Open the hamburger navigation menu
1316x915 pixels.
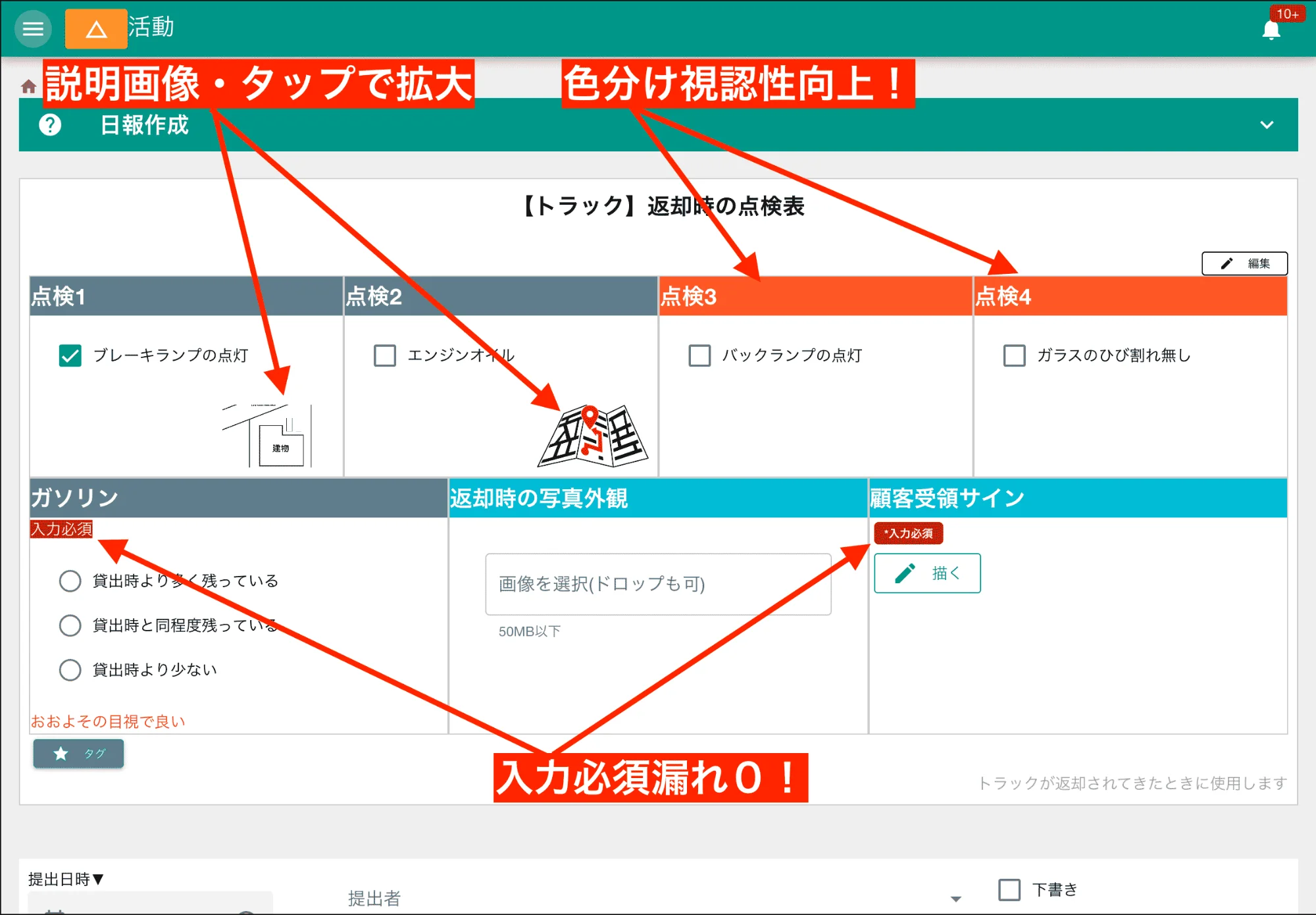pos(32,28)
